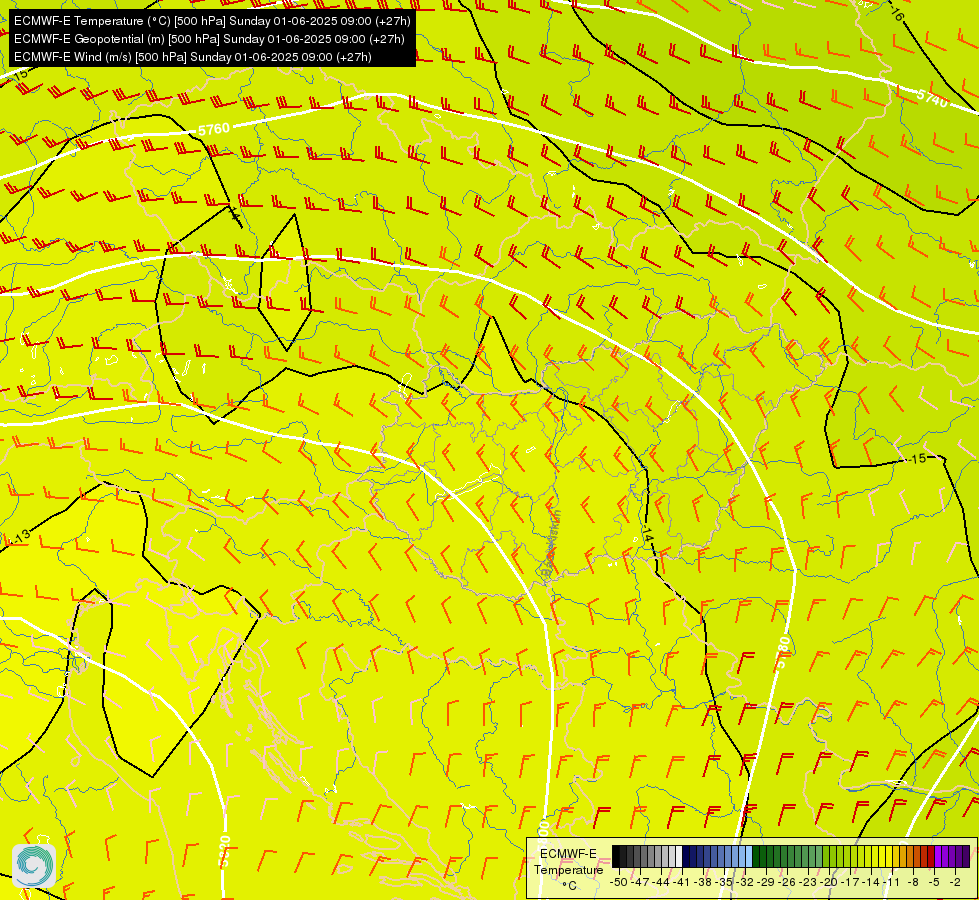The height and width of the screenshot is (900, 979).
Task: Click the -50 legend tick label
Action: coord(619,882)
